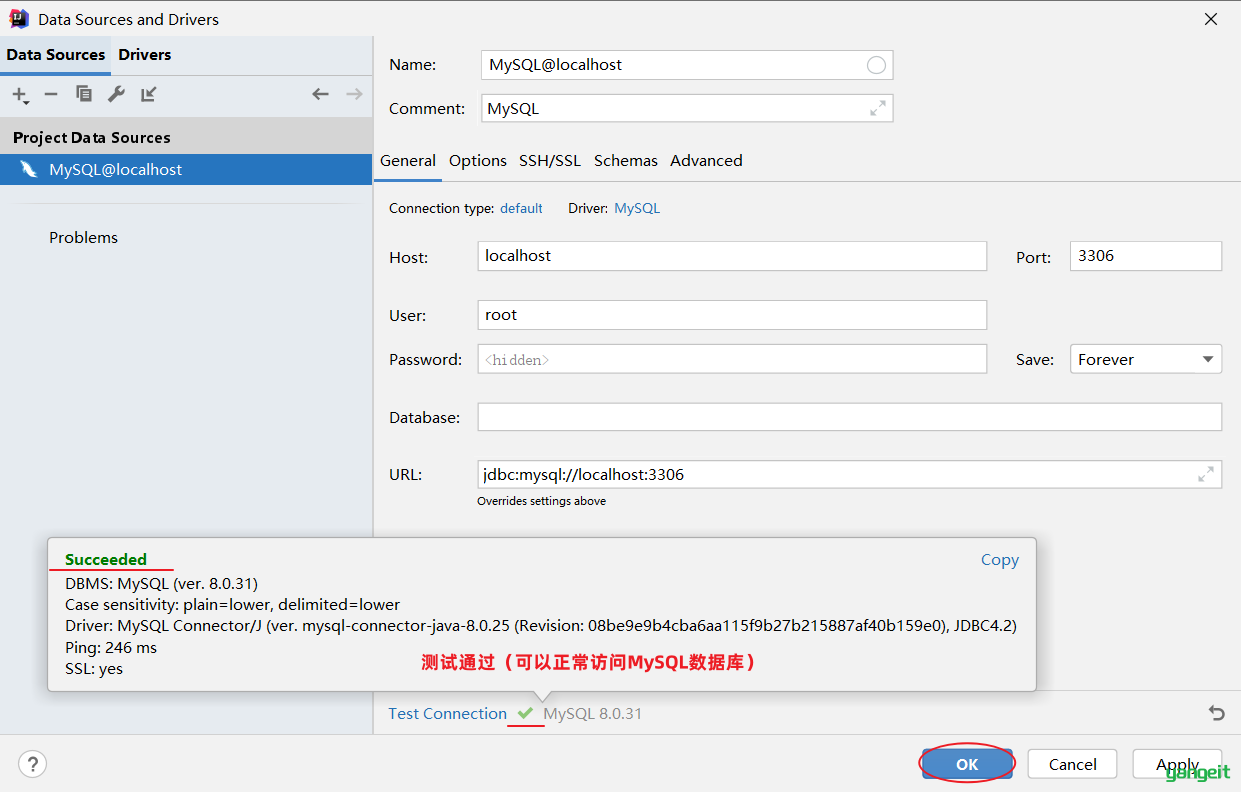Remove the selected data source with minus icon

click(x=51, y=94)
